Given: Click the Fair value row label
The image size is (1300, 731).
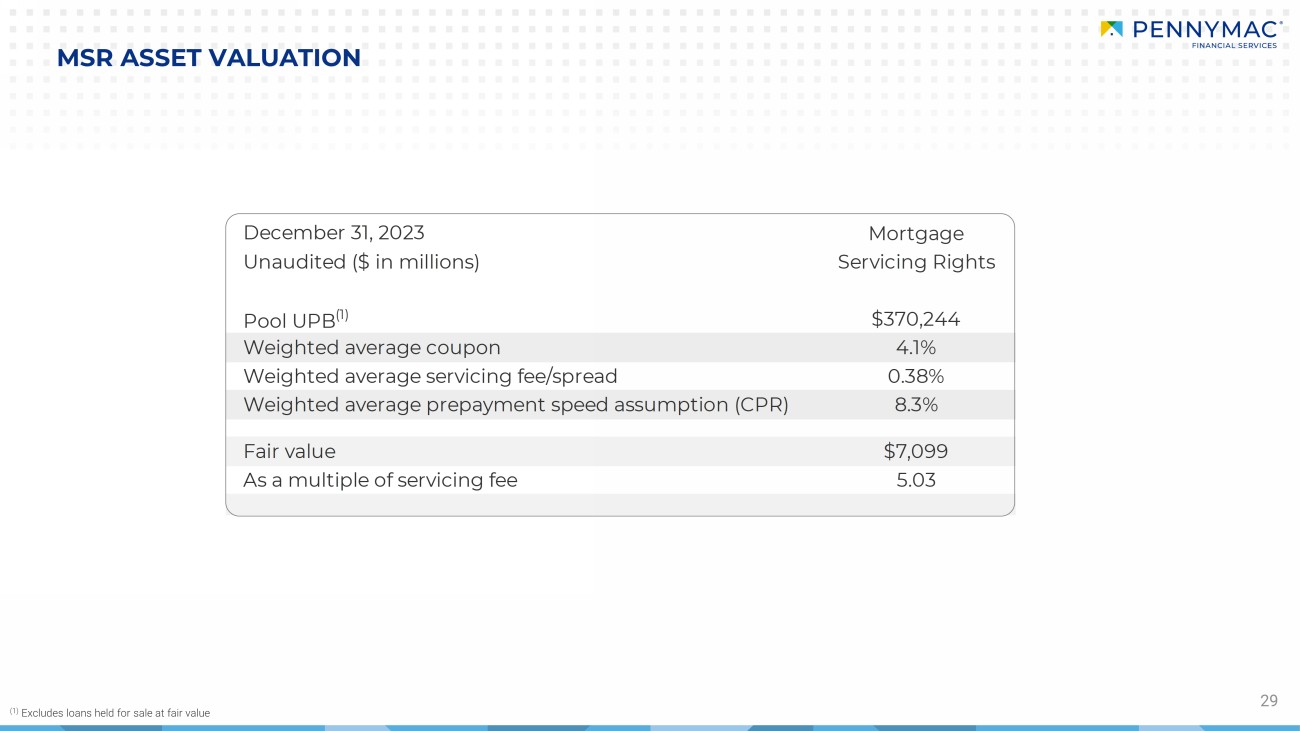Looking at the screenshot, I should tap(289, 451).
